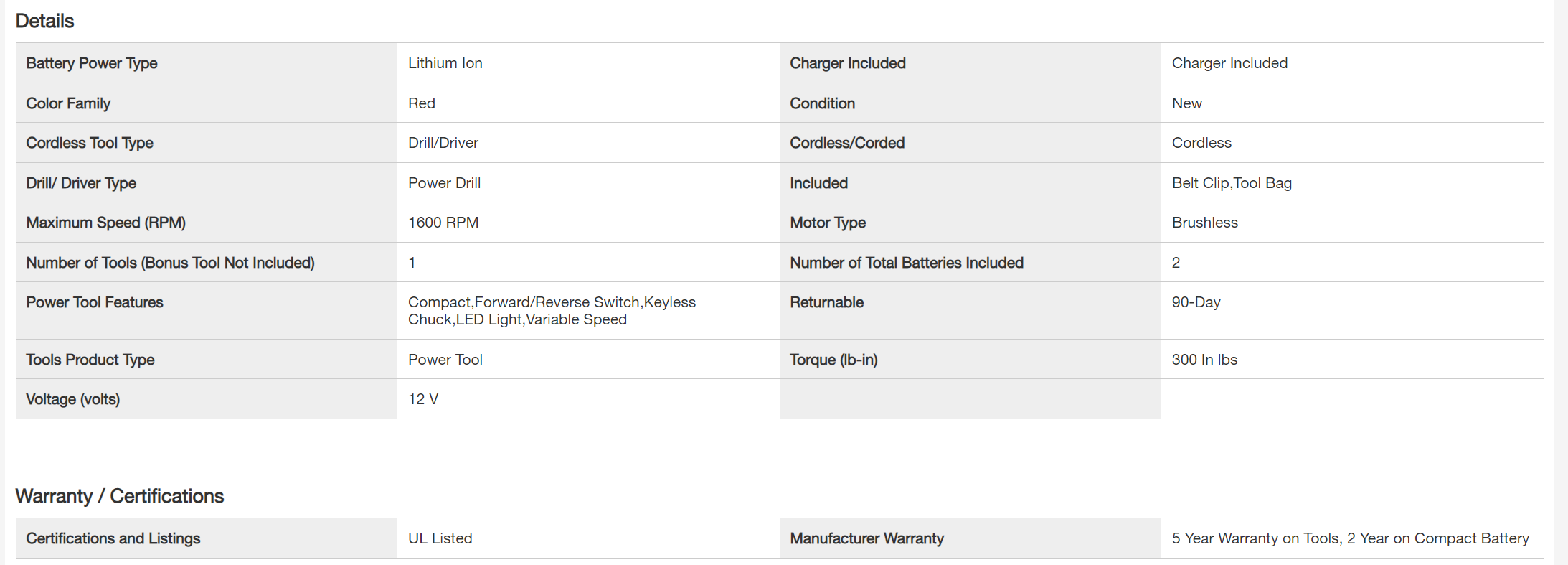The width and height of the screenshot is (1568, 565).
Task: Click the Power Tool Features label
Action: pyautogui.click(x=95, y=302)
